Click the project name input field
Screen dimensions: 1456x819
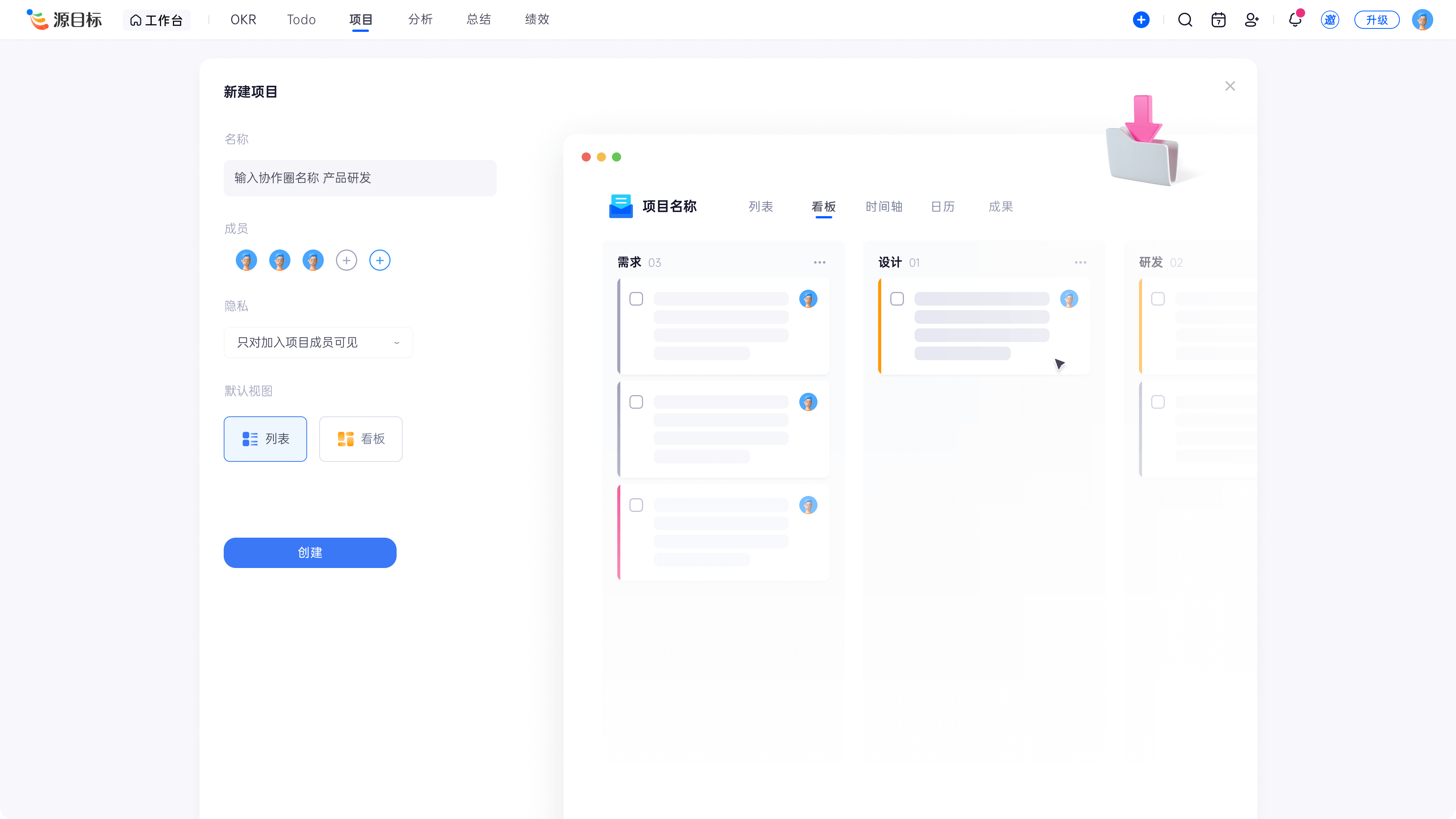(359, 178)
